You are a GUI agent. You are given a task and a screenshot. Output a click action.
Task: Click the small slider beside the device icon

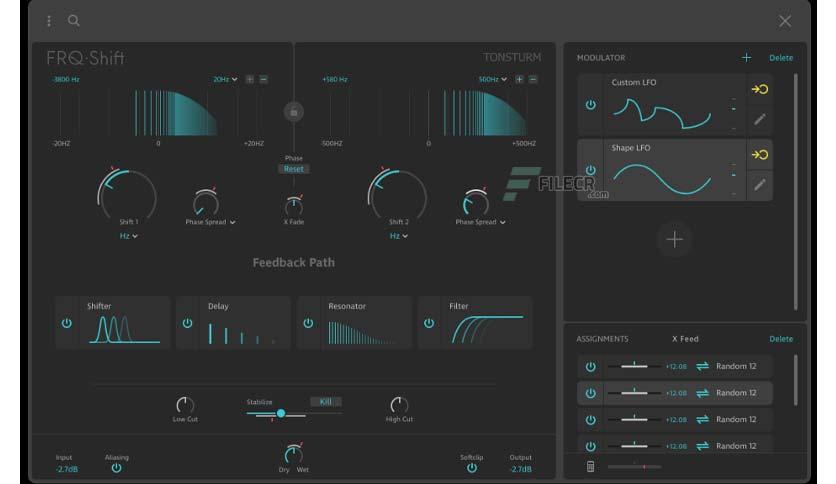(634, 467)
